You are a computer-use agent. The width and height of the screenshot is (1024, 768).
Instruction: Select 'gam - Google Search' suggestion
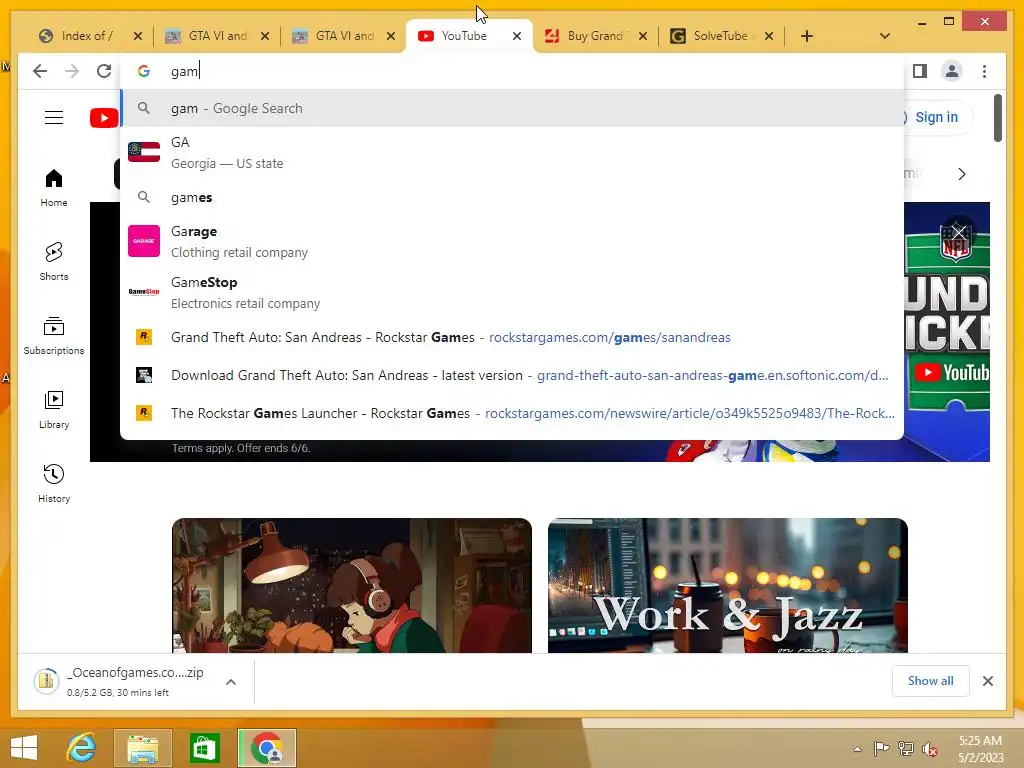(512, 108)
